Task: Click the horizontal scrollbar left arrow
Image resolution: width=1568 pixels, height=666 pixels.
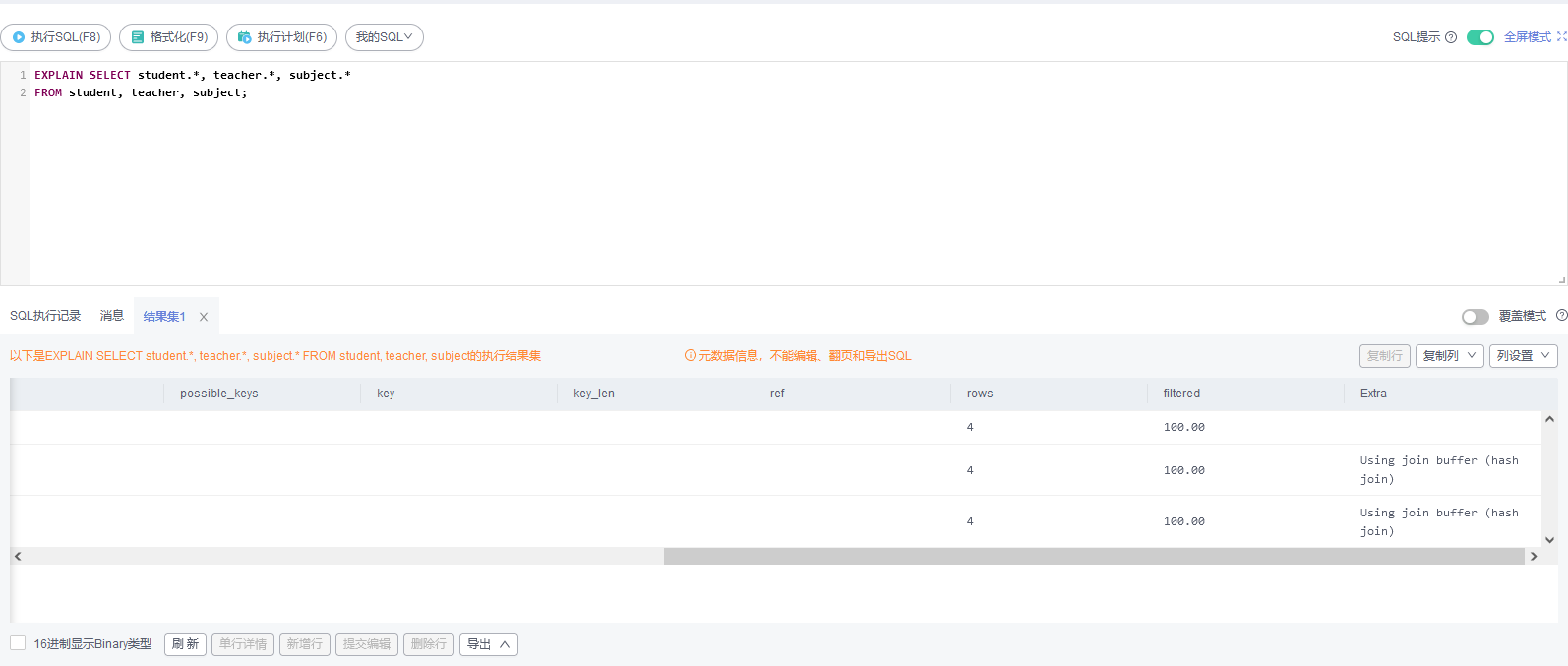Action: point(18,556)
